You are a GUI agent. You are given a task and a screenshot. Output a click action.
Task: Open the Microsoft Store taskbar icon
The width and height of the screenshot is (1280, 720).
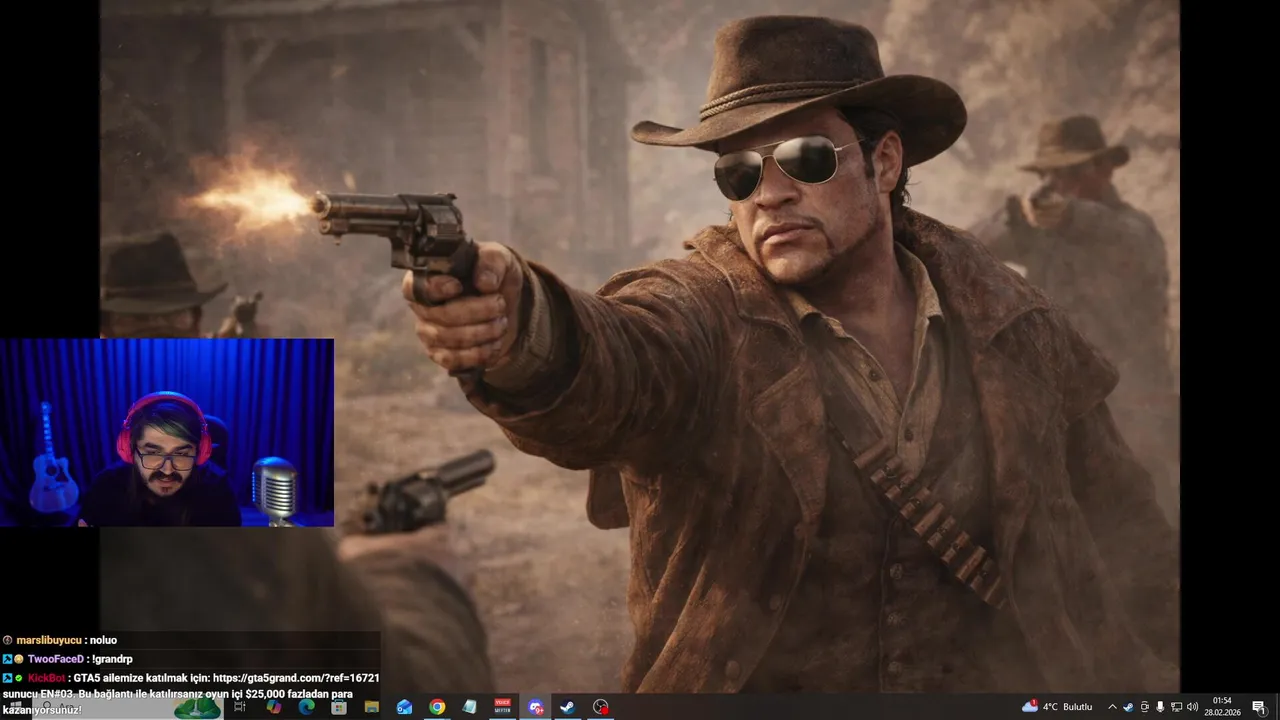coord(339,707)
